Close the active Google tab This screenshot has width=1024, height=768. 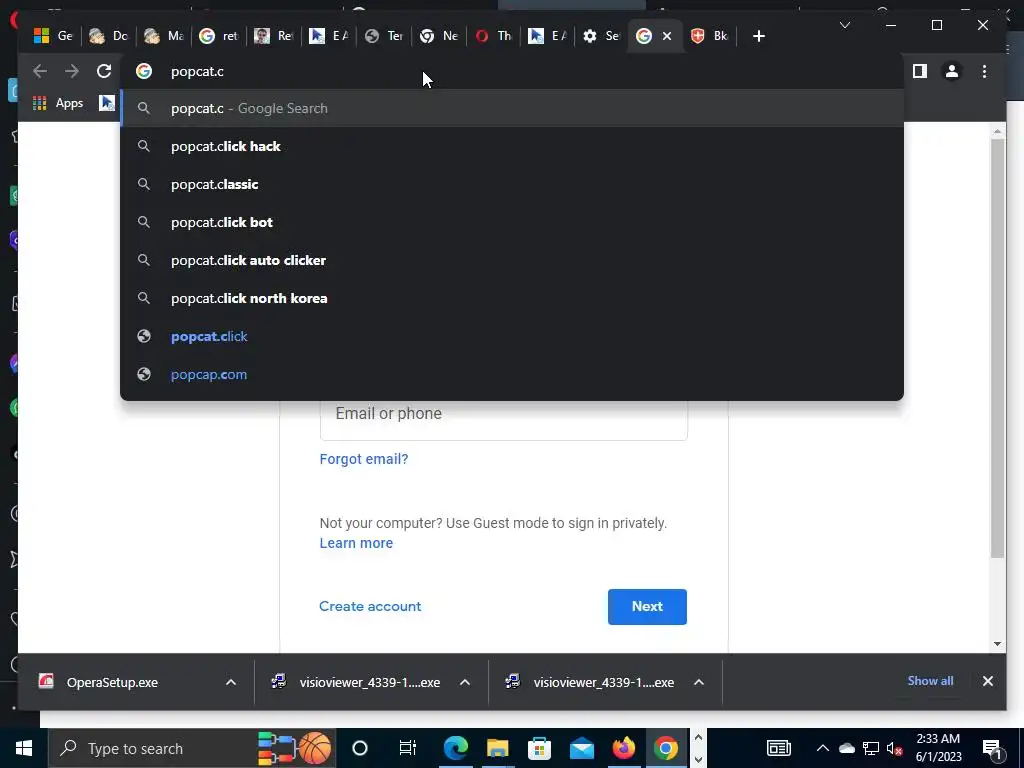(x=667, y=36)
